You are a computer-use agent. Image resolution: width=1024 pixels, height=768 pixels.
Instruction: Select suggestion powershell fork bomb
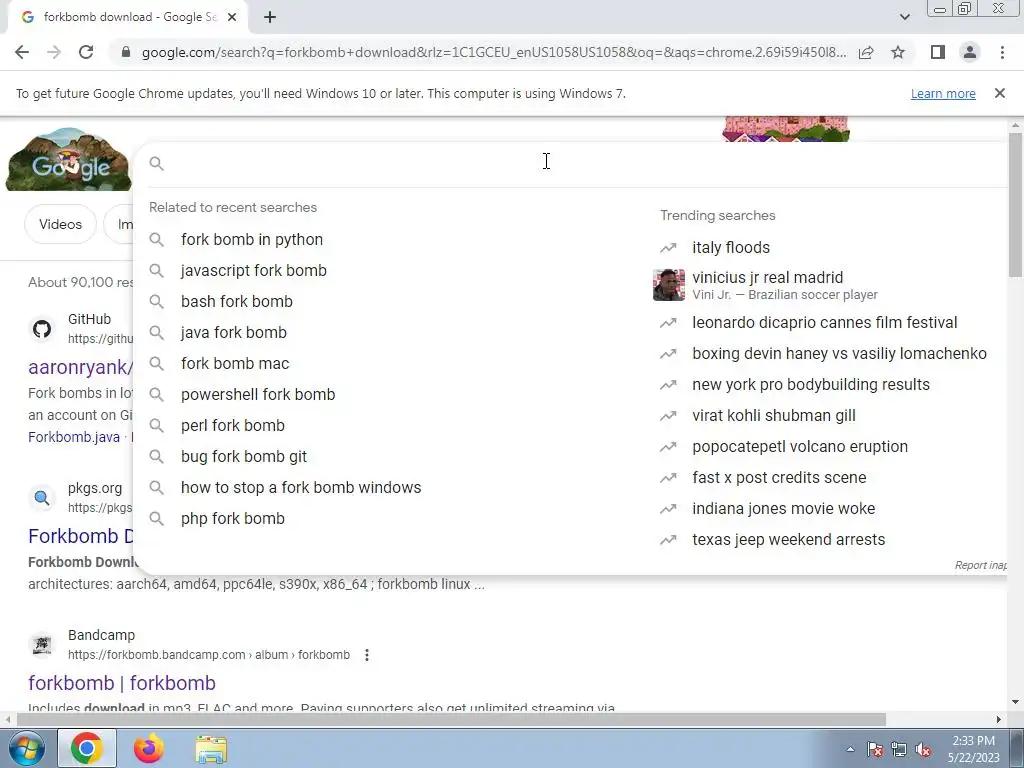pyautogui.click(x=258, y=394)
